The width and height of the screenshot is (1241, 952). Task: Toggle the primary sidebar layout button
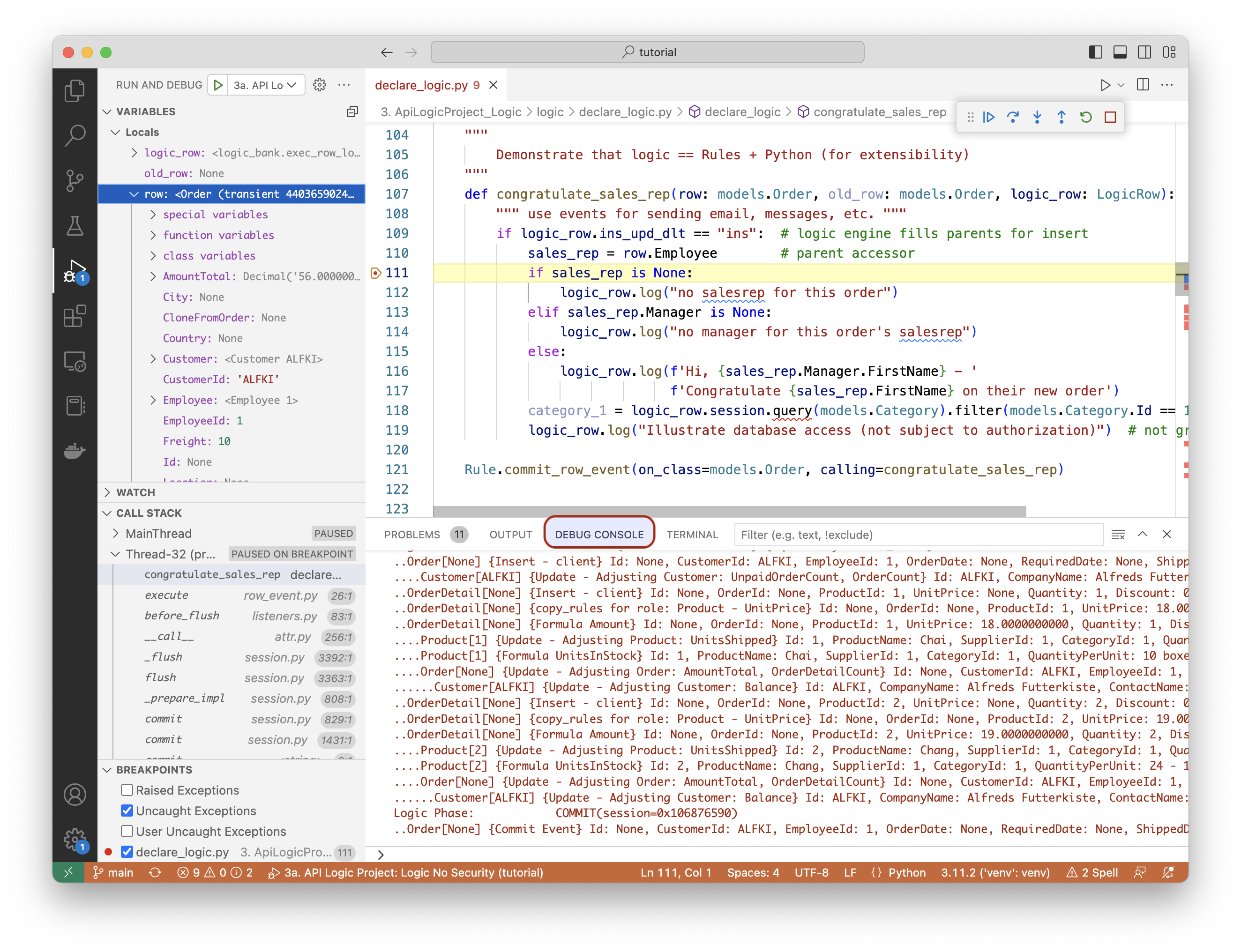[1095, 52]
